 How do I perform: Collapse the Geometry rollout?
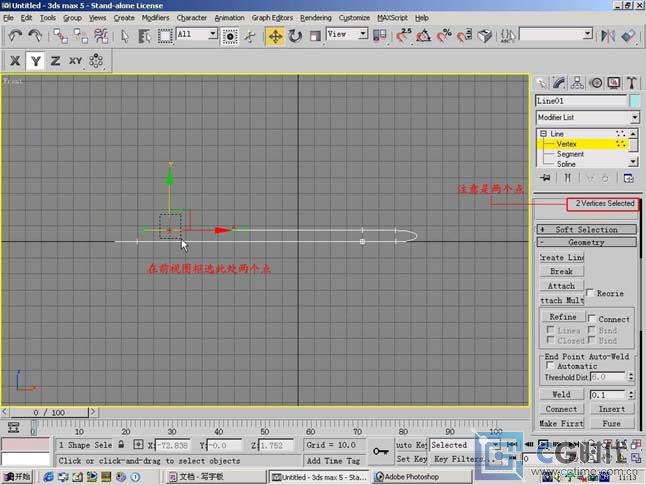(587, 242)
